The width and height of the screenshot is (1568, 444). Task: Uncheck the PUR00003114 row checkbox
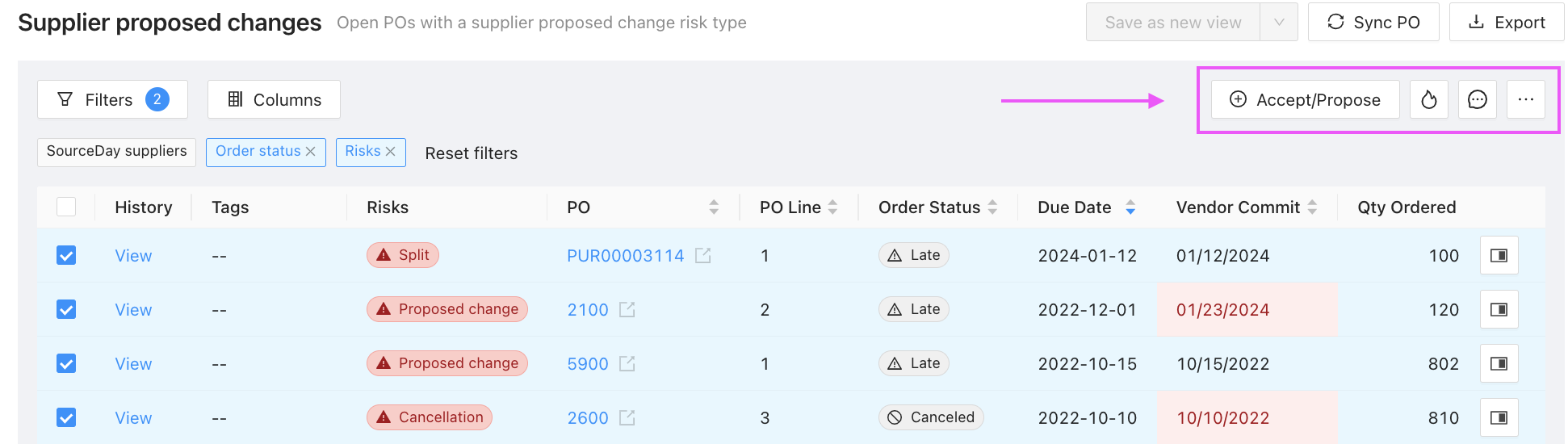66,255
